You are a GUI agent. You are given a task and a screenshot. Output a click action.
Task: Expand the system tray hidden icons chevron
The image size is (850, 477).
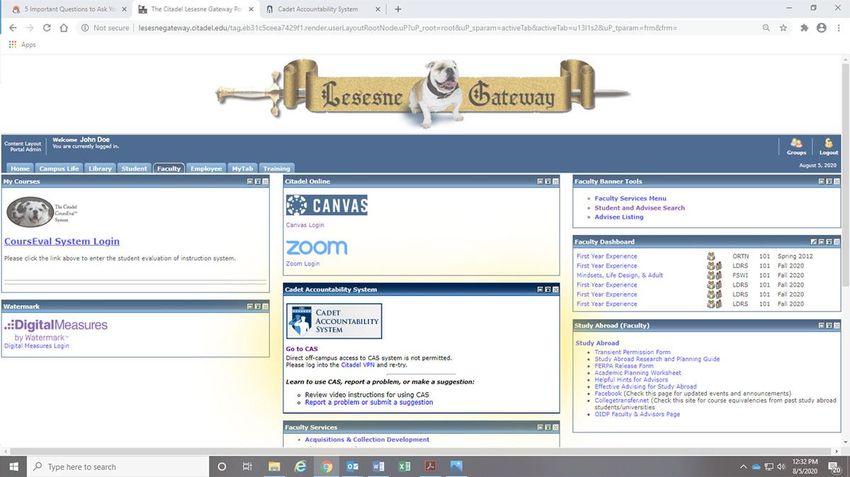[x=743, y=467]
